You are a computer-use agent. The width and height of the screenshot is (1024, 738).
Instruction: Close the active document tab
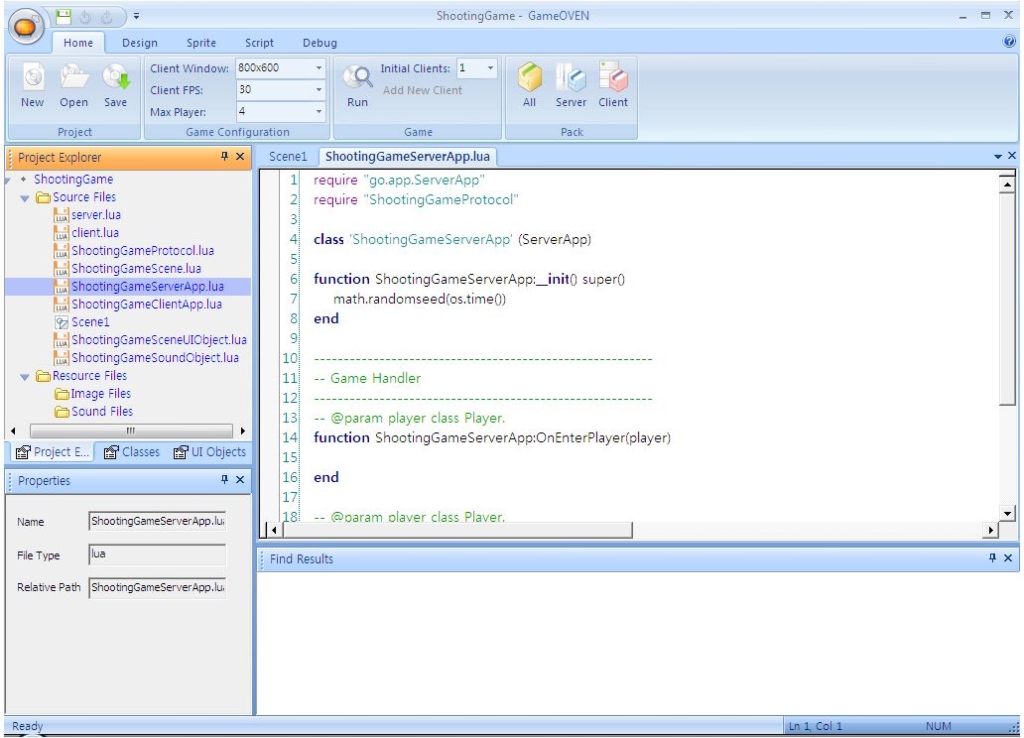[x=1012, y=156]
